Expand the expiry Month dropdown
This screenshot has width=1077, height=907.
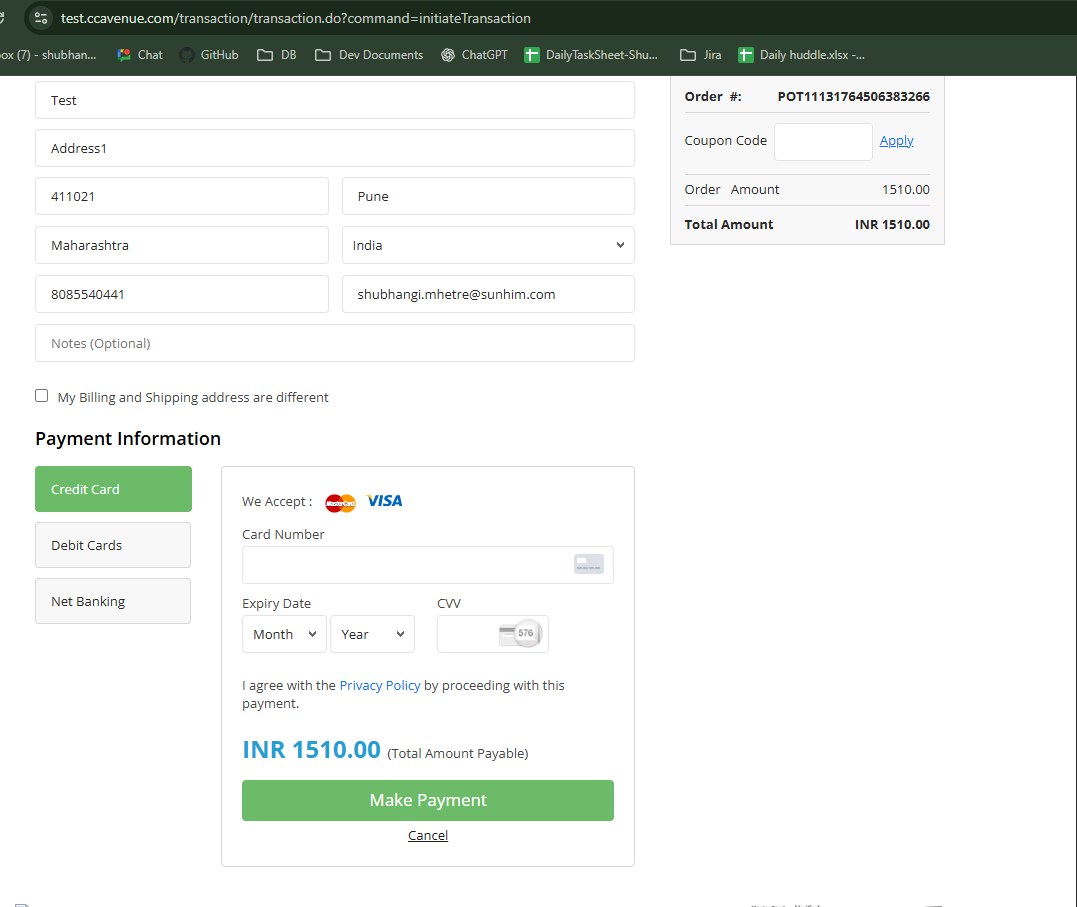(284, 634)
